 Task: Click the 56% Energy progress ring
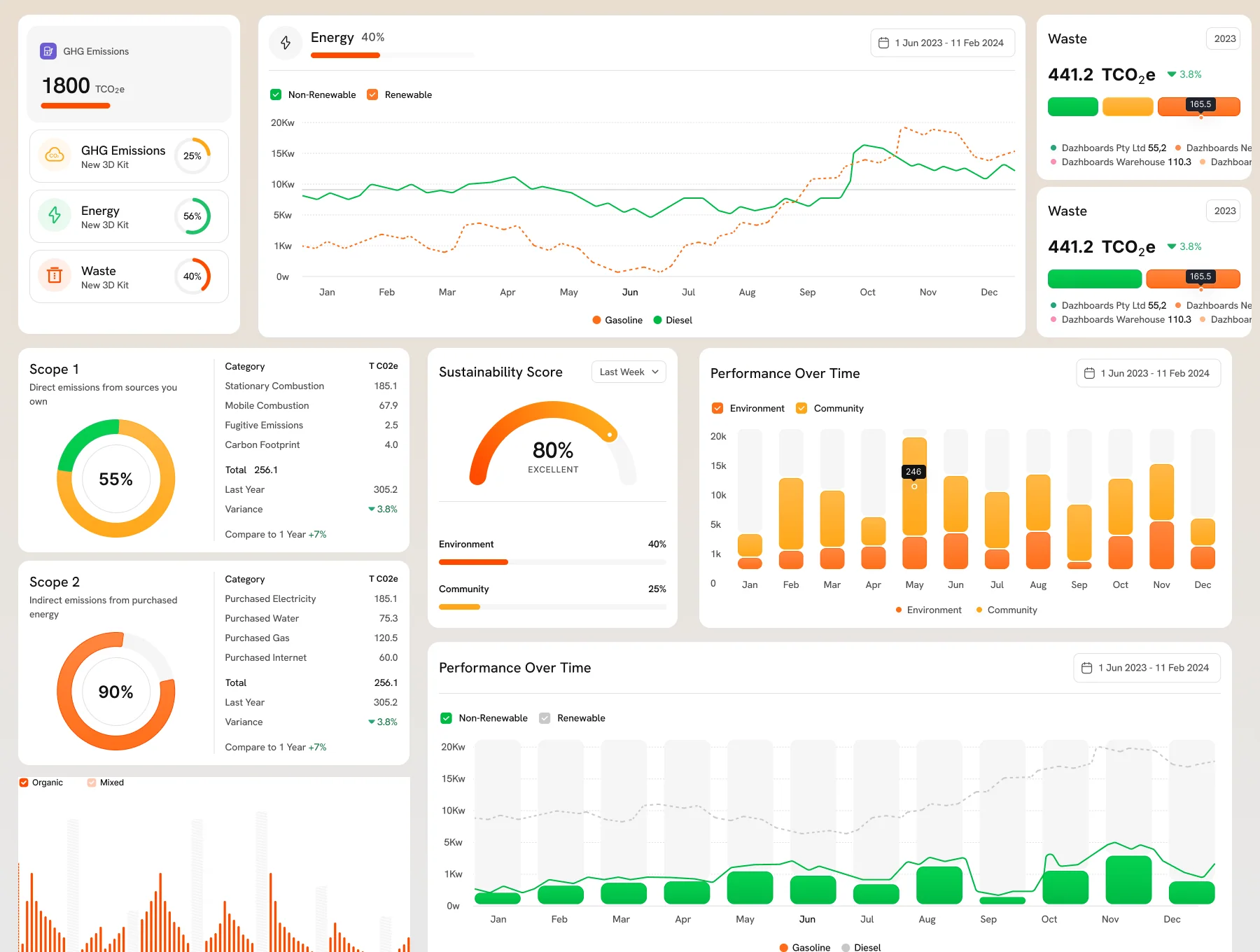tap(192, 216)
